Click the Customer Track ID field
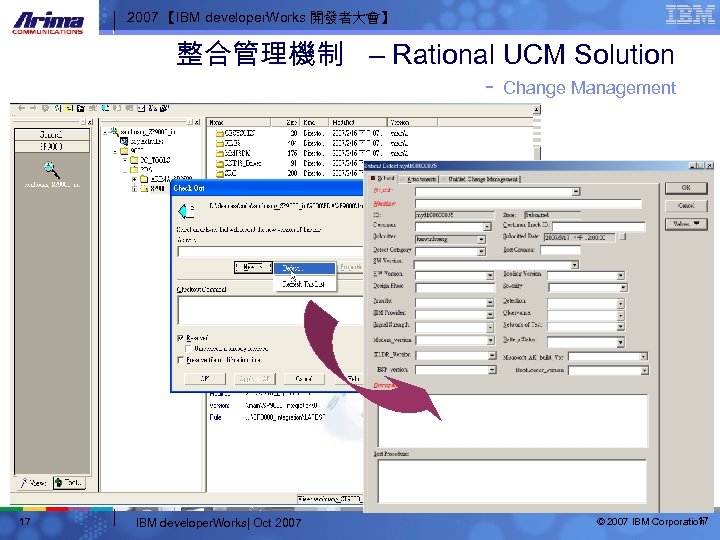 (599, 226)
